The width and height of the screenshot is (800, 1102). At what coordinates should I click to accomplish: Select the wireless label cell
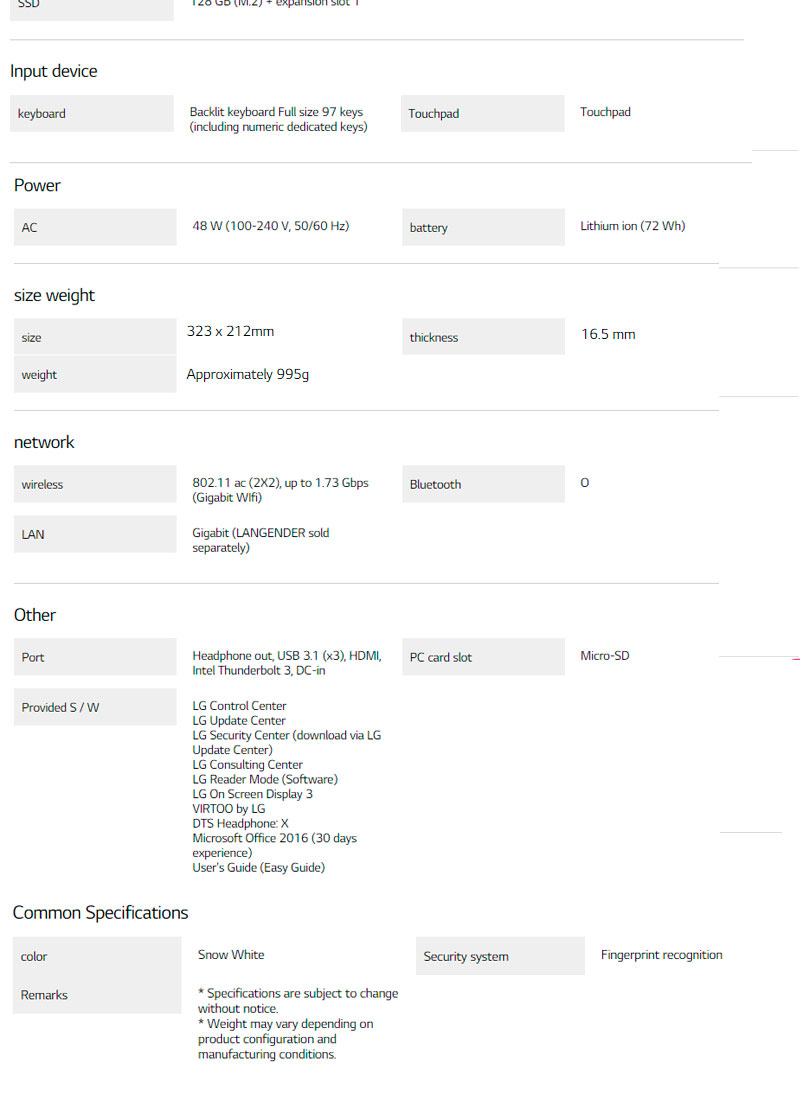point(95,485)
